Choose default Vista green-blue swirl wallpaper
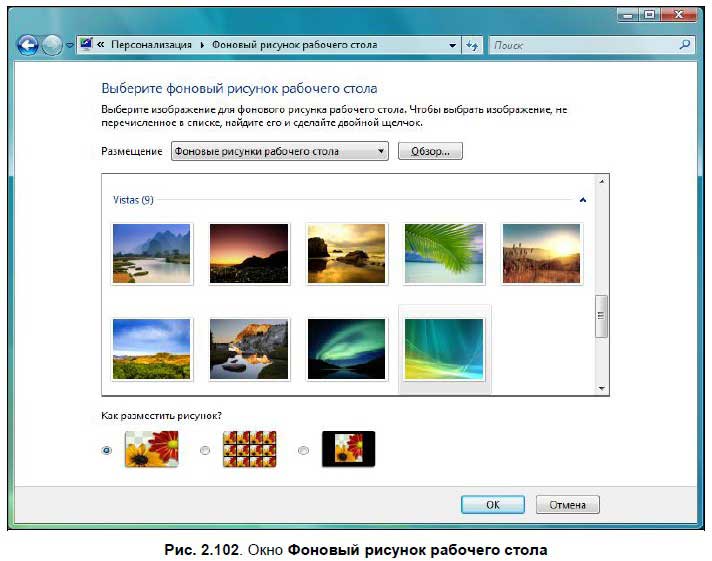 pos(444,349)
